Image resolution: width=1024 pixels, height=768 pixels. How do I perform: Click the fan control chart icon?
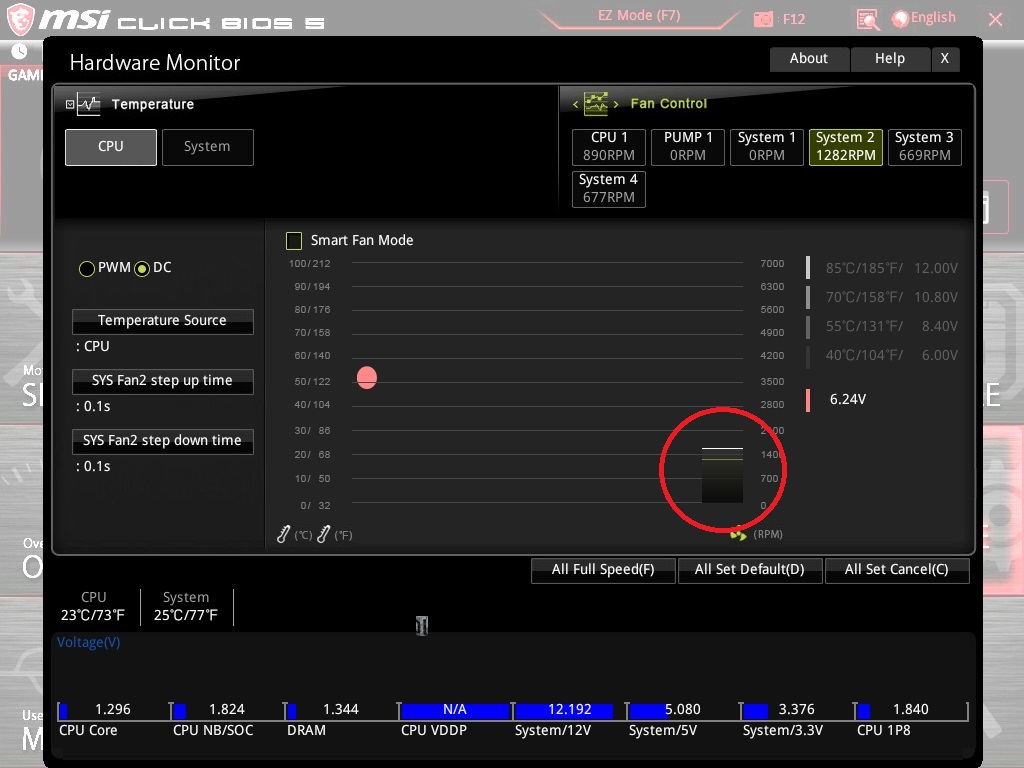pyautogui.click(x=596, y=103)
